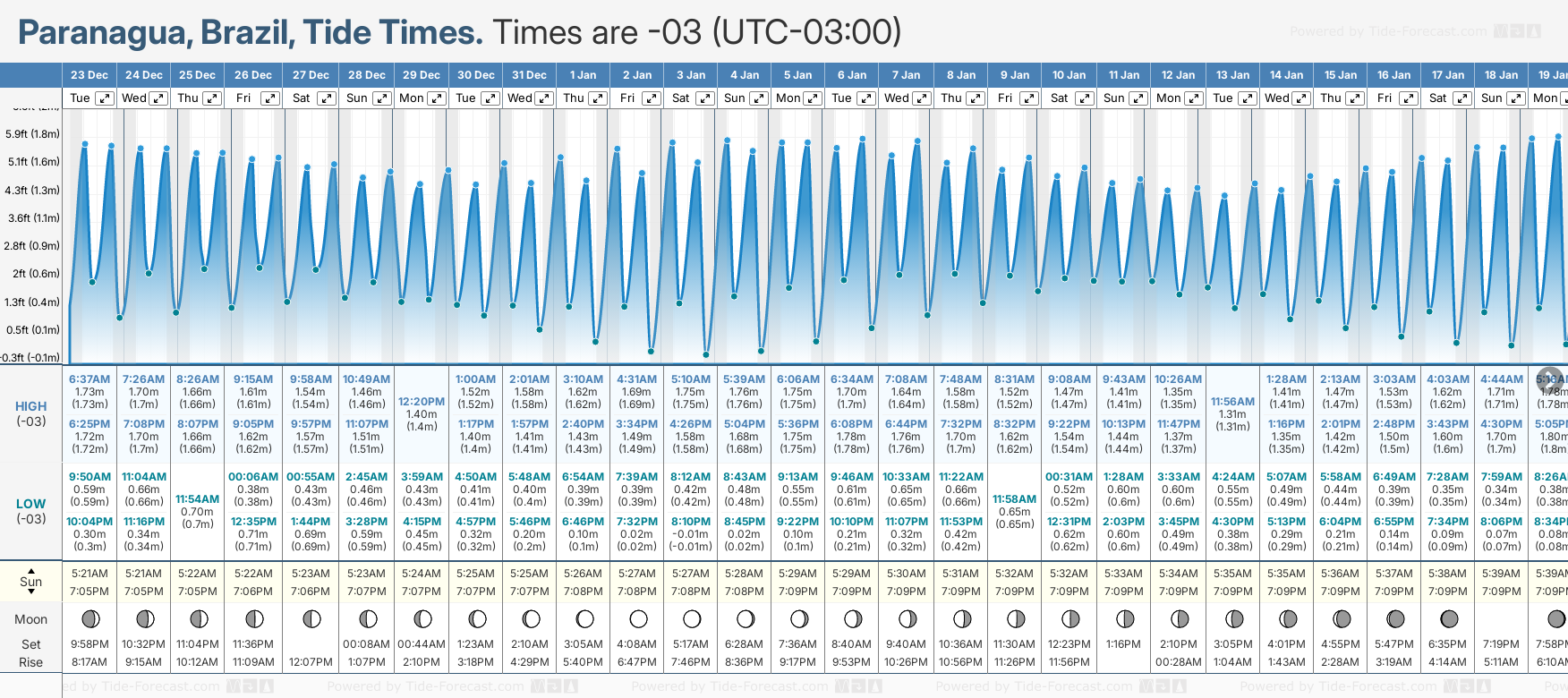The image size is (1568, 698).
Task: Open expanded view for Sat 10 Jan
Action: 1084,98
